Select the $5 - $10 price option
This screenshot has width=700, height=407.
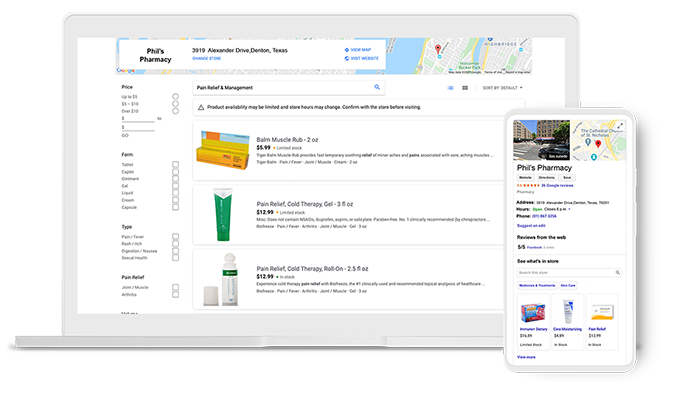coord(175,104)
